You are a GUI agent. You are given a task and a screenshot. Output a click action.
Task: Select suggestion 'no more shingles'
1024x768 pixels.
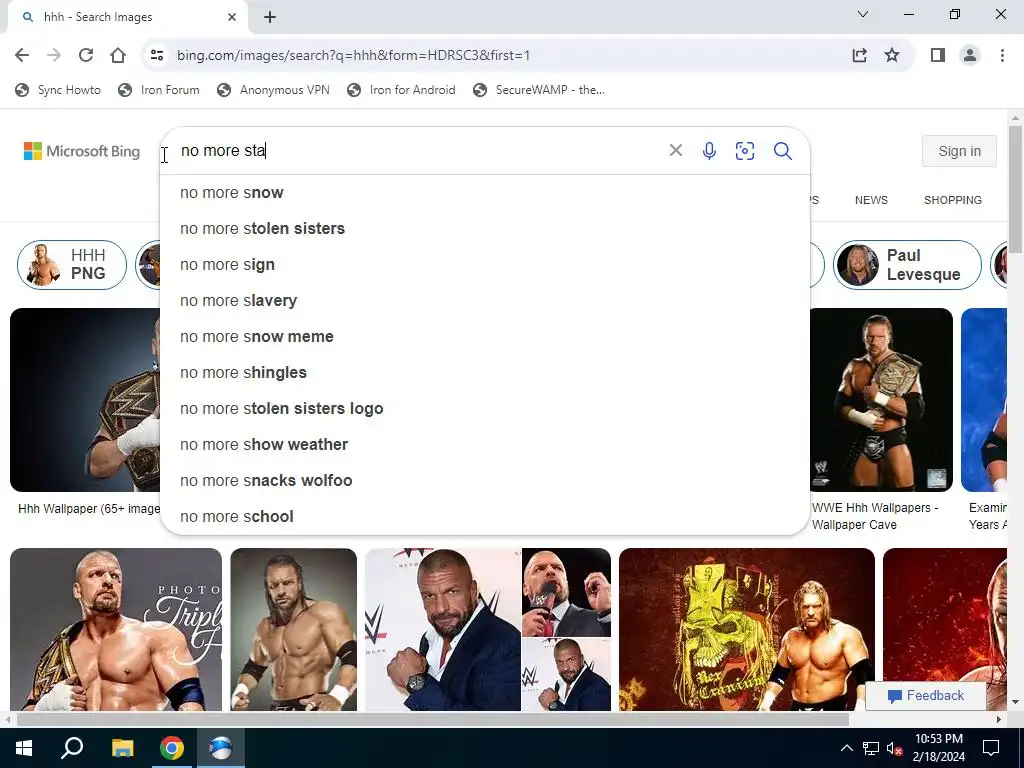pos(485,372)
